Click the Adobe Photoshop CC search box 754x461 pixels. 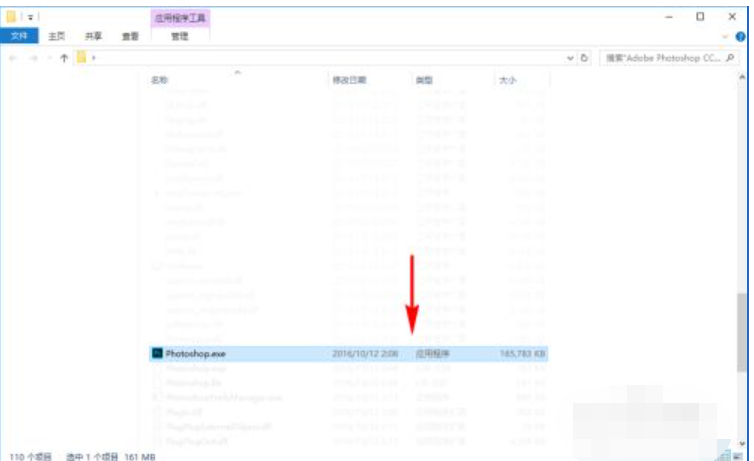click(662, 58)
